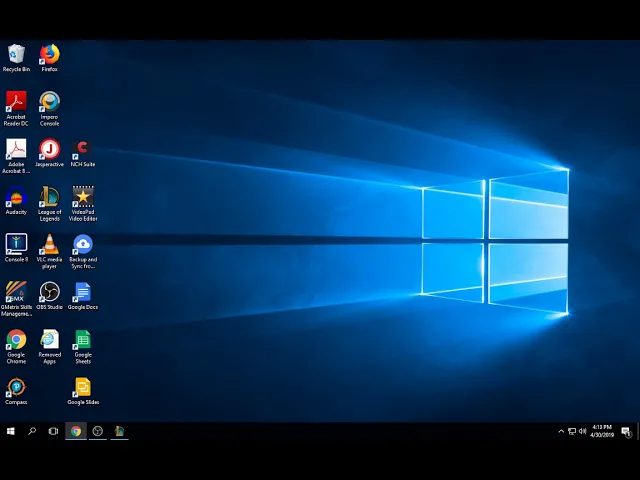Open the Recycle Bin desktop icon
Screen dimensions: 640x480
pyautogui.click(x=16, y=58)
